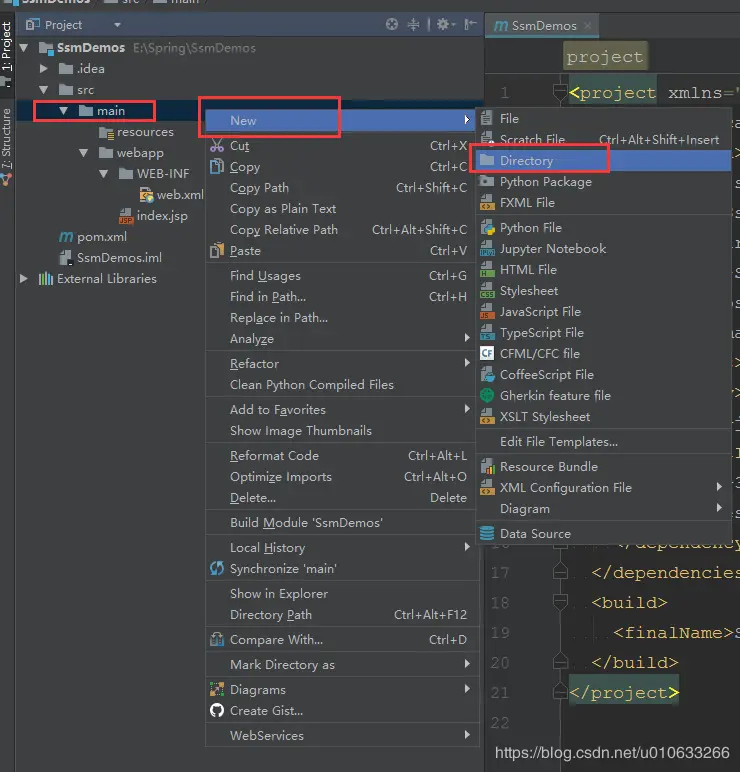Click the TypeScript File icon

pos(487,332)
